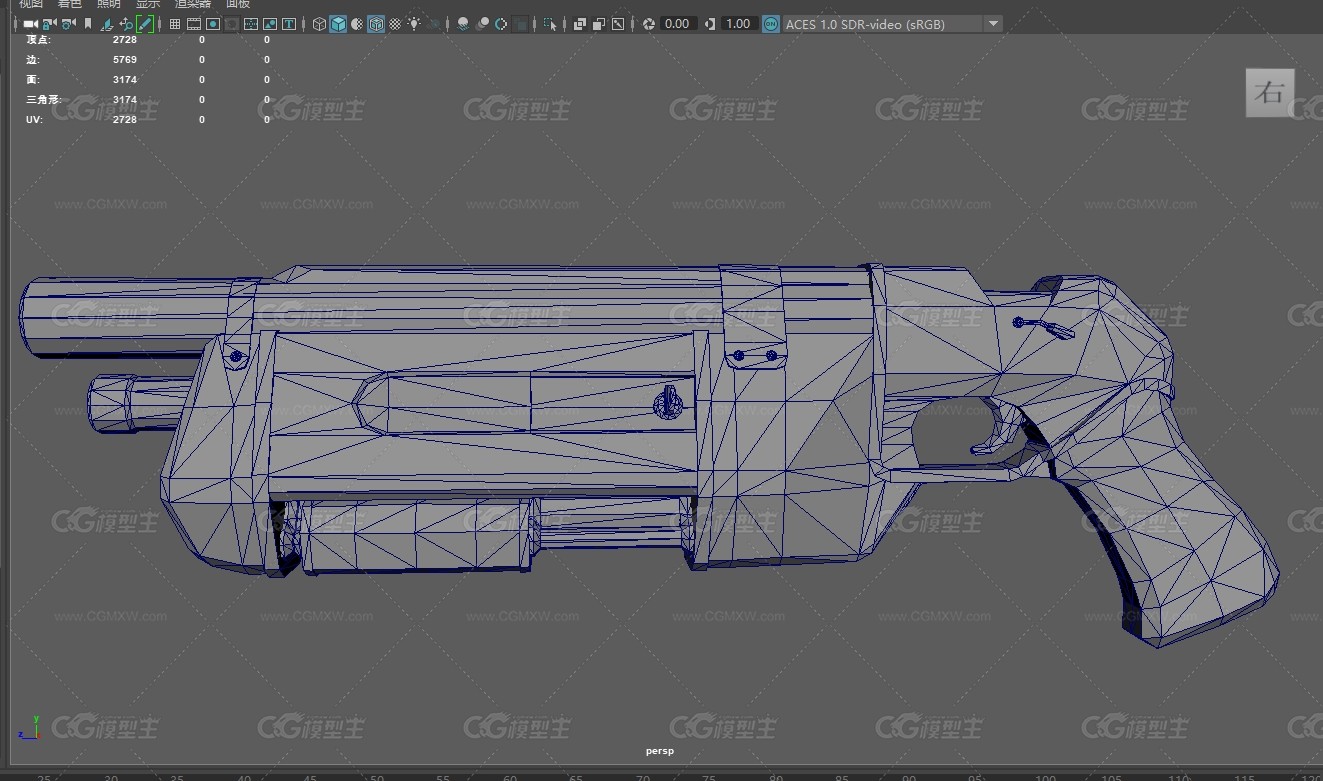Screen dimensions: 1323x781
Task: Toggle Screen Space Ambient Occlusion icon
Action: (x=463, y=24)
